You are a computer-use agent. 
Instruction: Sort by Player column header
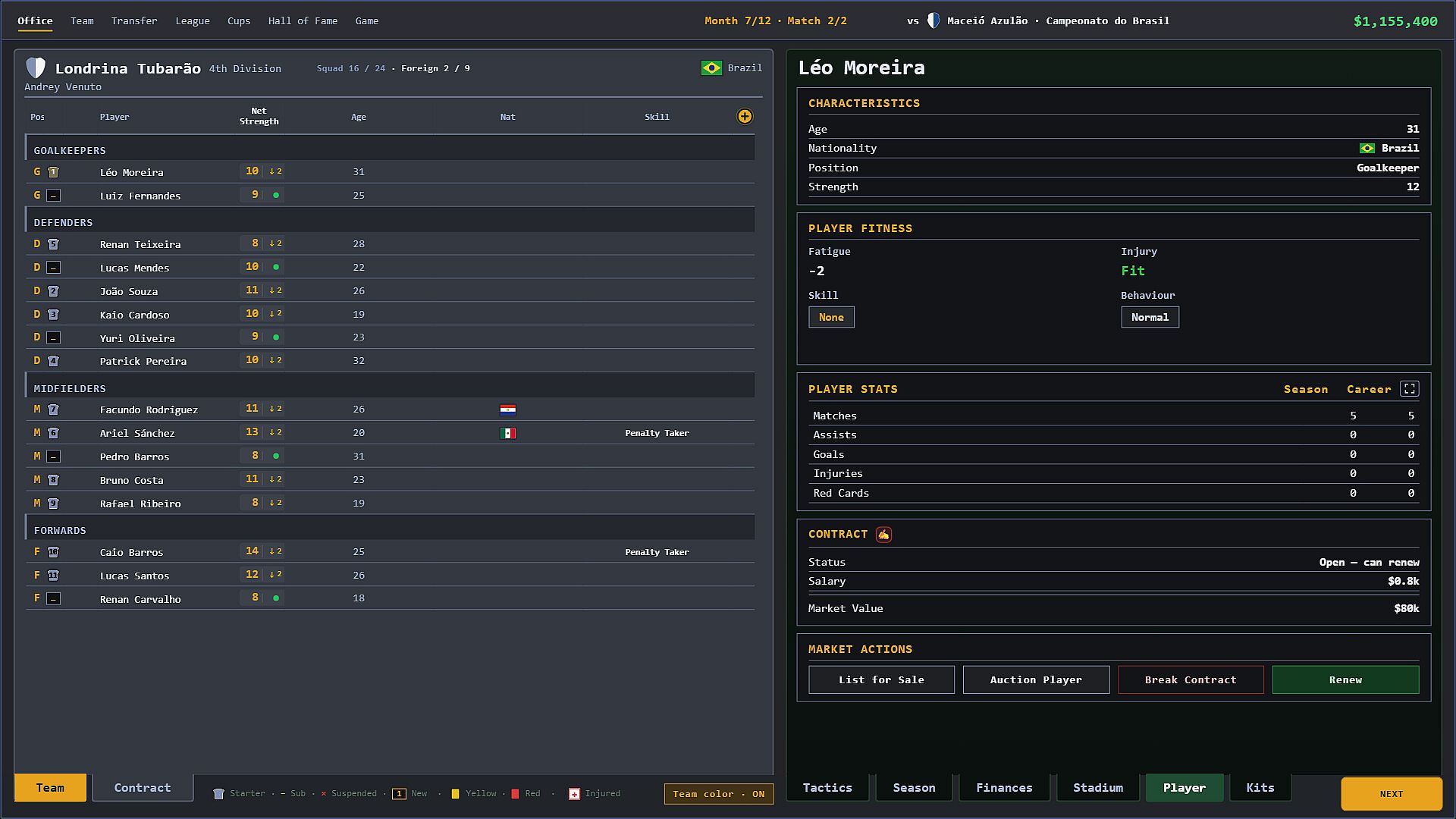tap(115, 118)
